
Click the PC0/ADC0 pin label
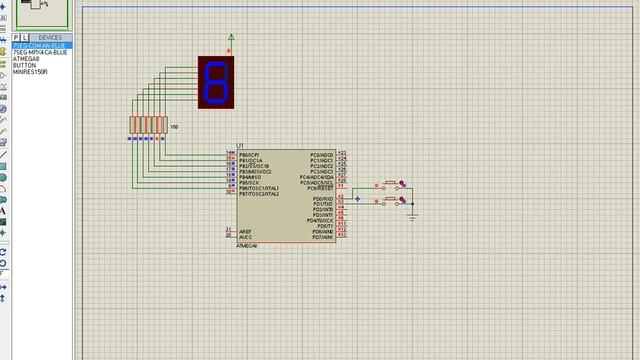(322, 155)
